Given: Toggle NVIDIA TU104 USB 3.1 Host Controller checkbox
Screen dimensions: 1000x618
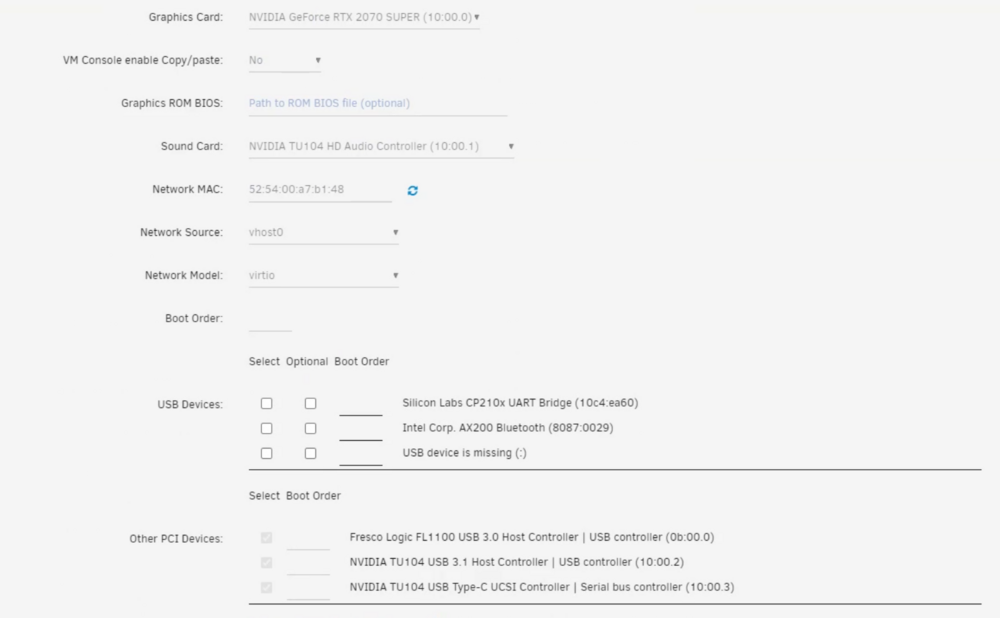Looking at the screenshot, I should tap(267, 563).
